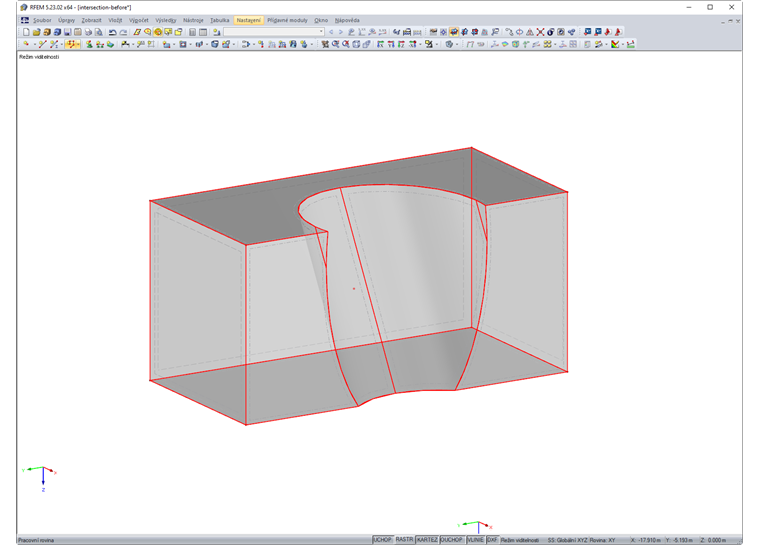The width and height of the screenshot is (760, 545).
Task: Open table view icon
Action: pyautogui.click(x=203, y=32)
